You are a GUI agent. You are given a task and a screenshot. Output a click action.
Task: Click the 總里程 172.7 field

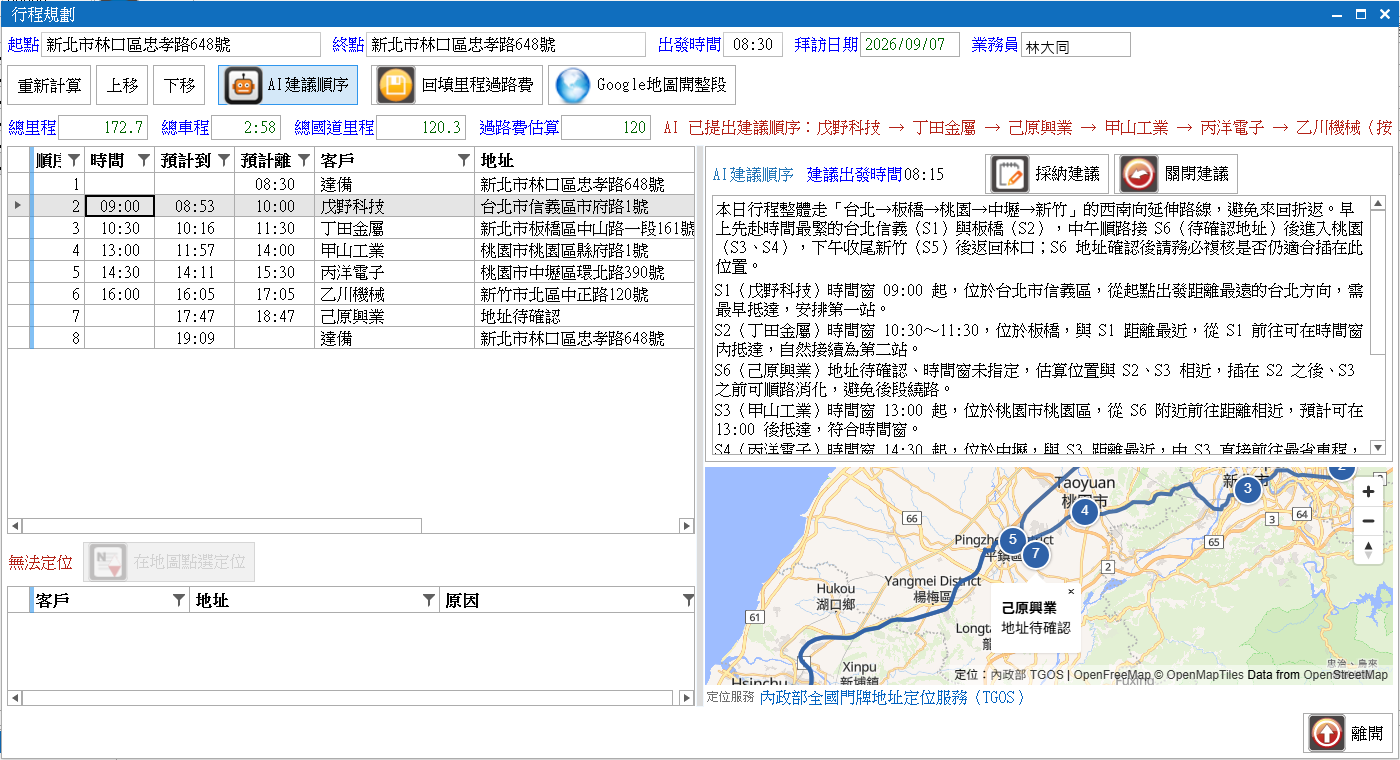point(103,127)
